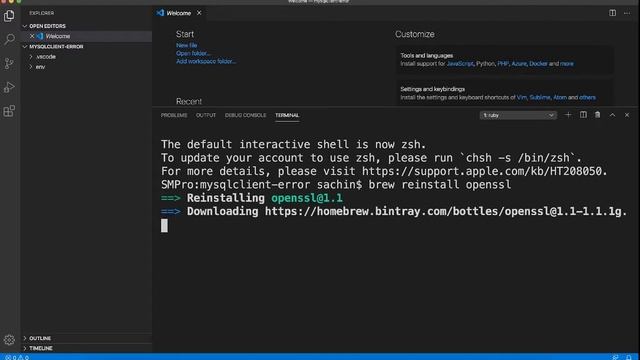
Task: Switch to the Debug Console tab
Action: pyautogui.click(x=245, y=116)
